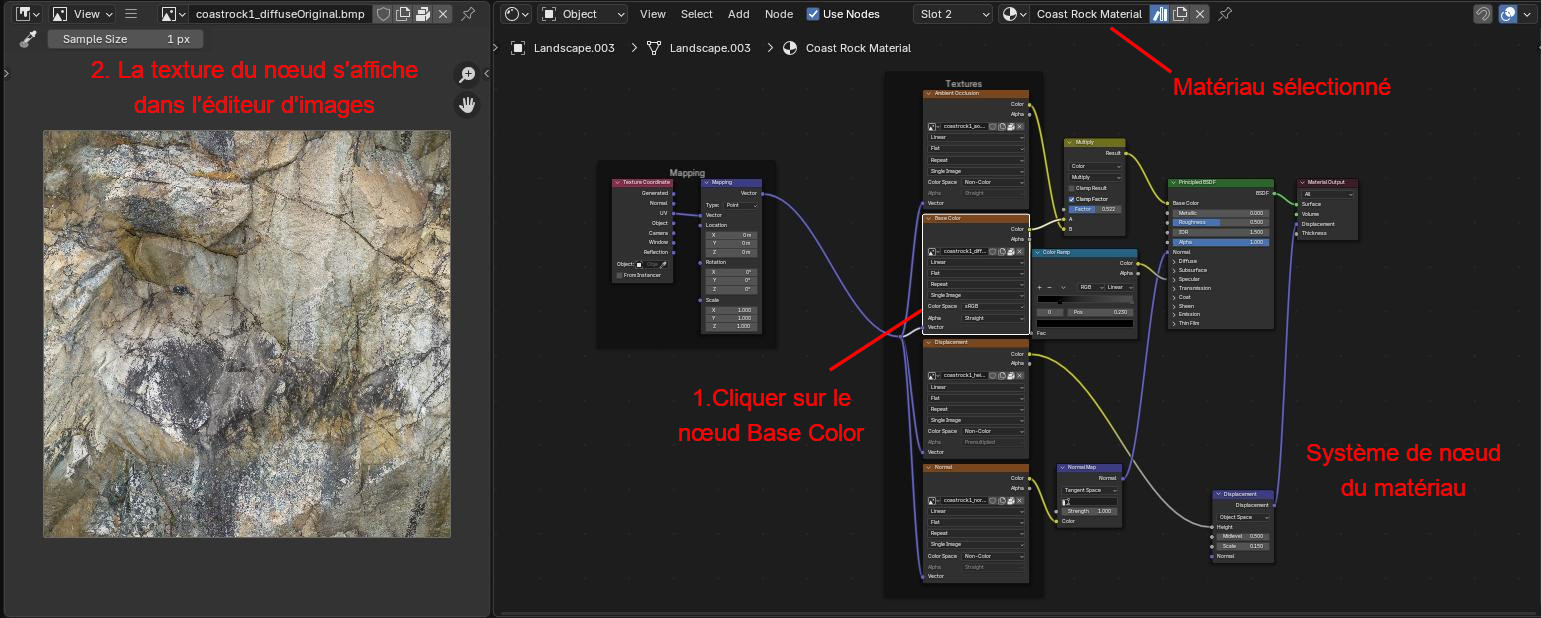Viewport: 1541px width, 618px height.
Task: Open the Add menu in node editor
Action: [x=738, y=14]
